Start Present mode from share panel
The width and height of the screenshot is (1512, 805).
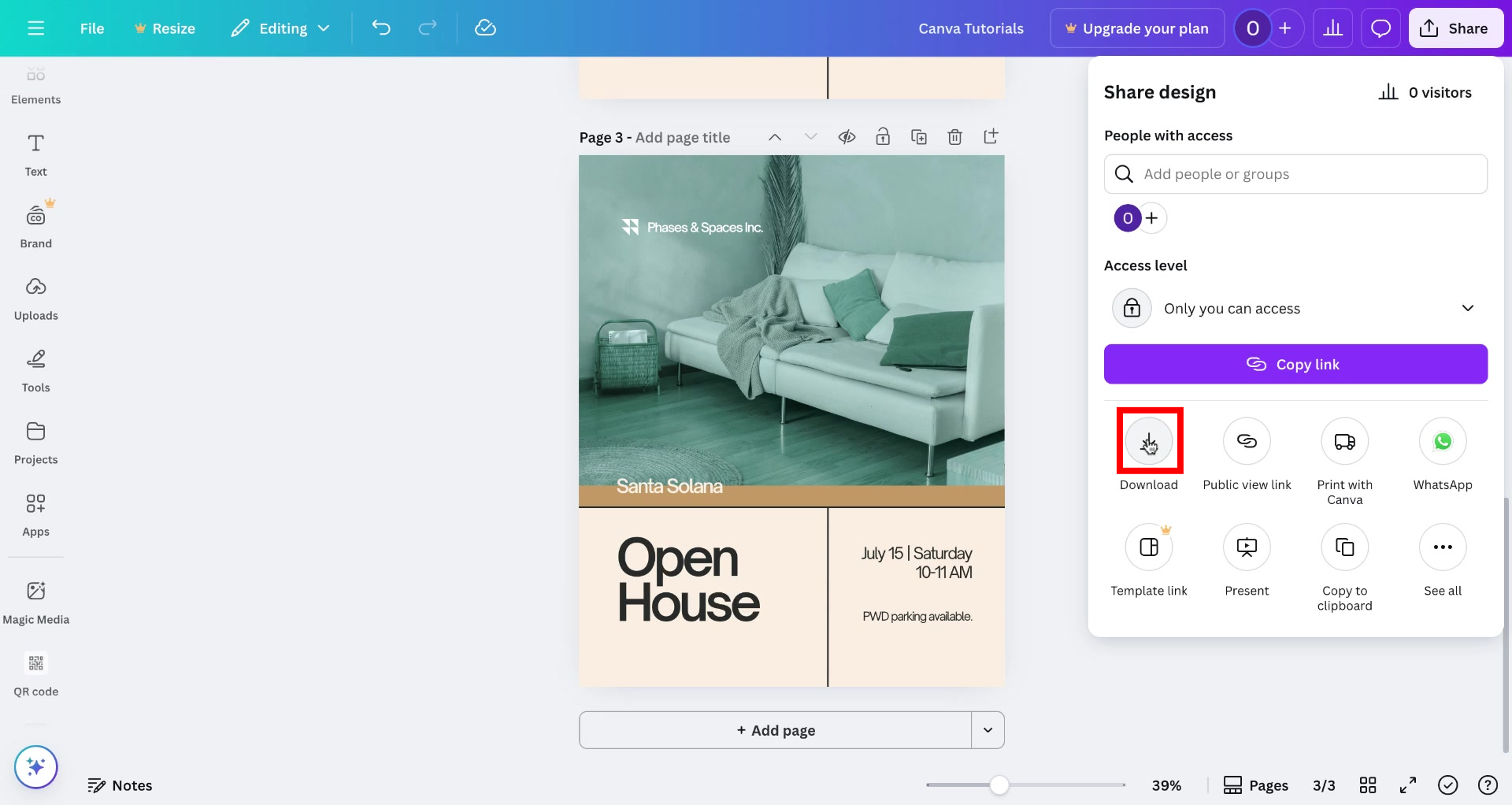pos(1247,547)
